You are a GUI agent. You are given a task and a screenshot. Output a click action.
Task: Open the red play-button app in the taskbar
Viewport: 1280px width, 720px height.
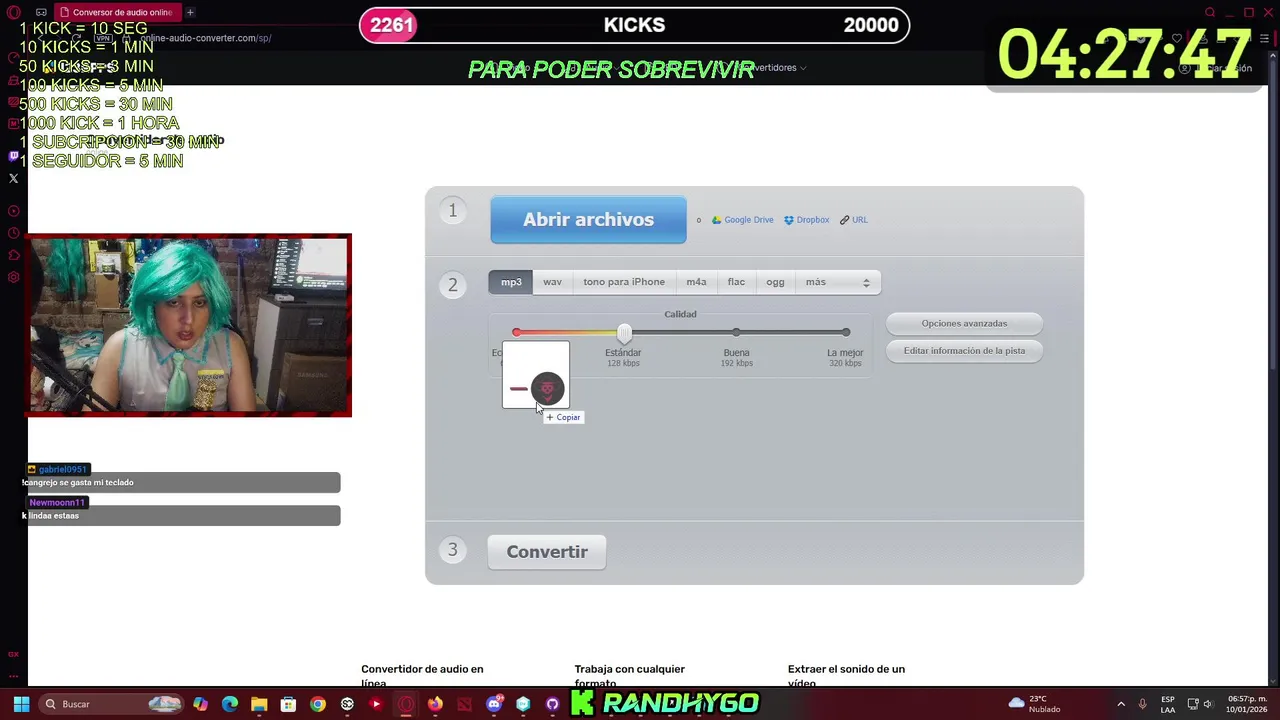tap(376, 704)
